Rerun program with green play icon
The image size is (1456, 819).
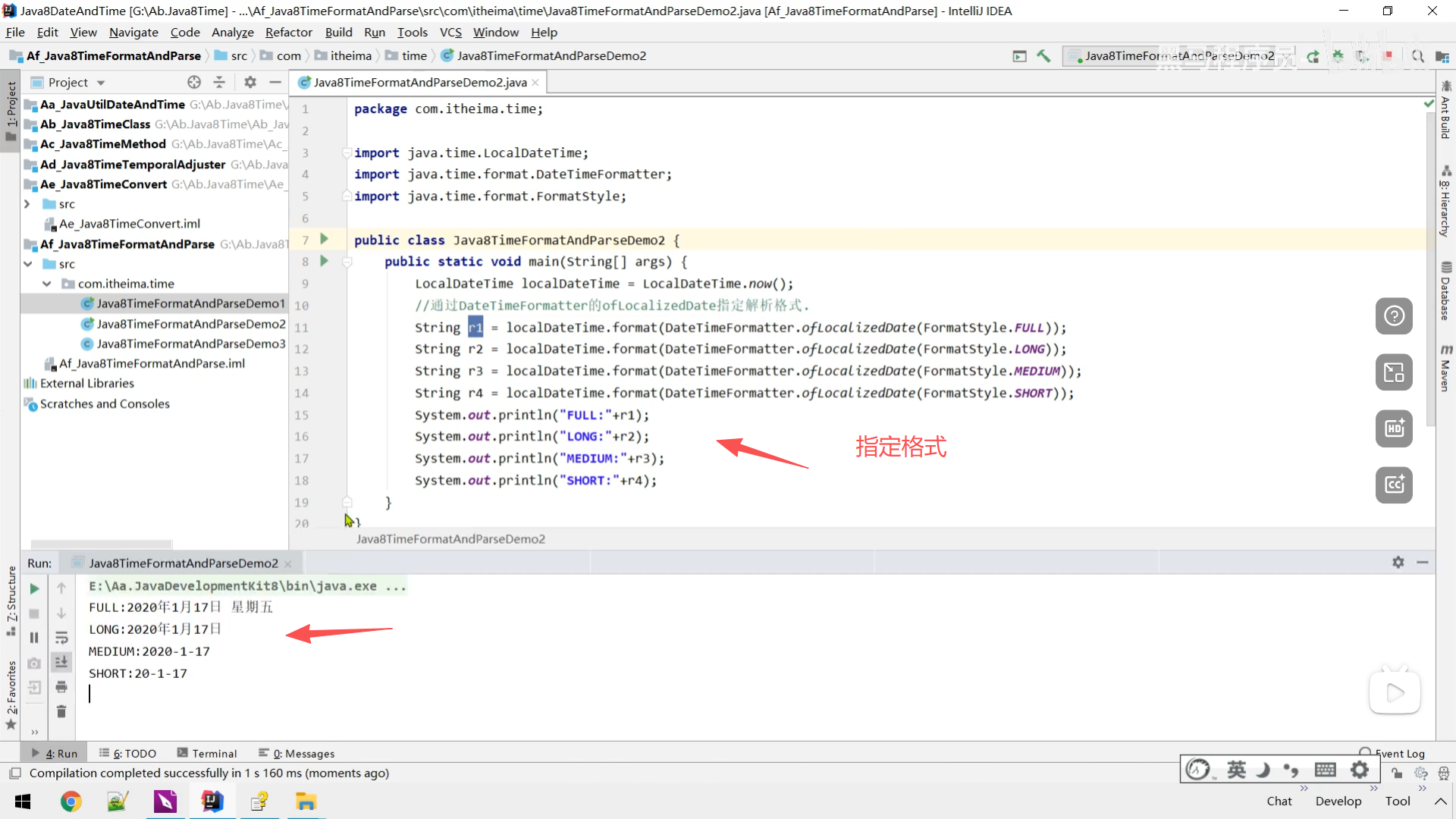pyautogui.click(x=34, y=588)
